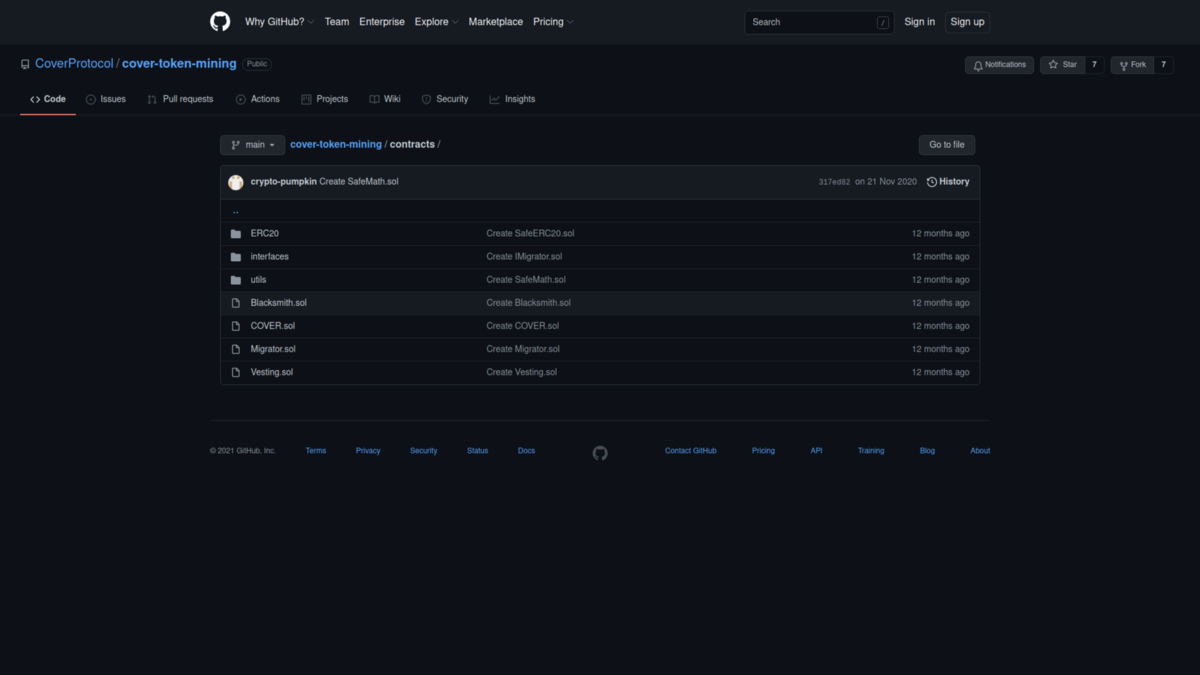Viewport: 1200px width, 675px height.
Task: Click the repository icon beside CoverProtocol
Action: click(x=25, y=64)
